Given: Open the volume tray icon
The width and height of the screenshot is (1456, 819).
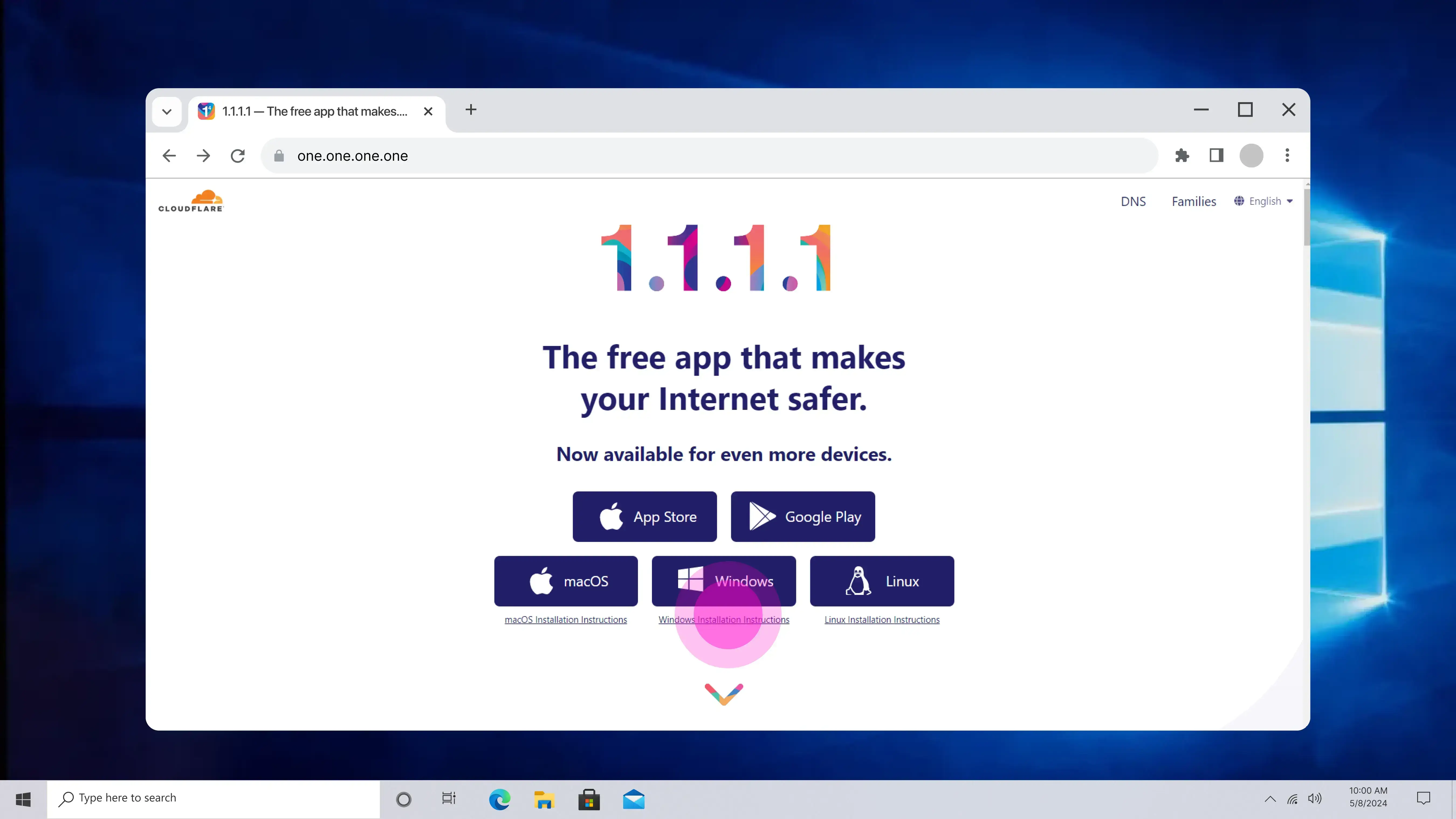Looking at the screenshot, I should (x=1315, y=799).
